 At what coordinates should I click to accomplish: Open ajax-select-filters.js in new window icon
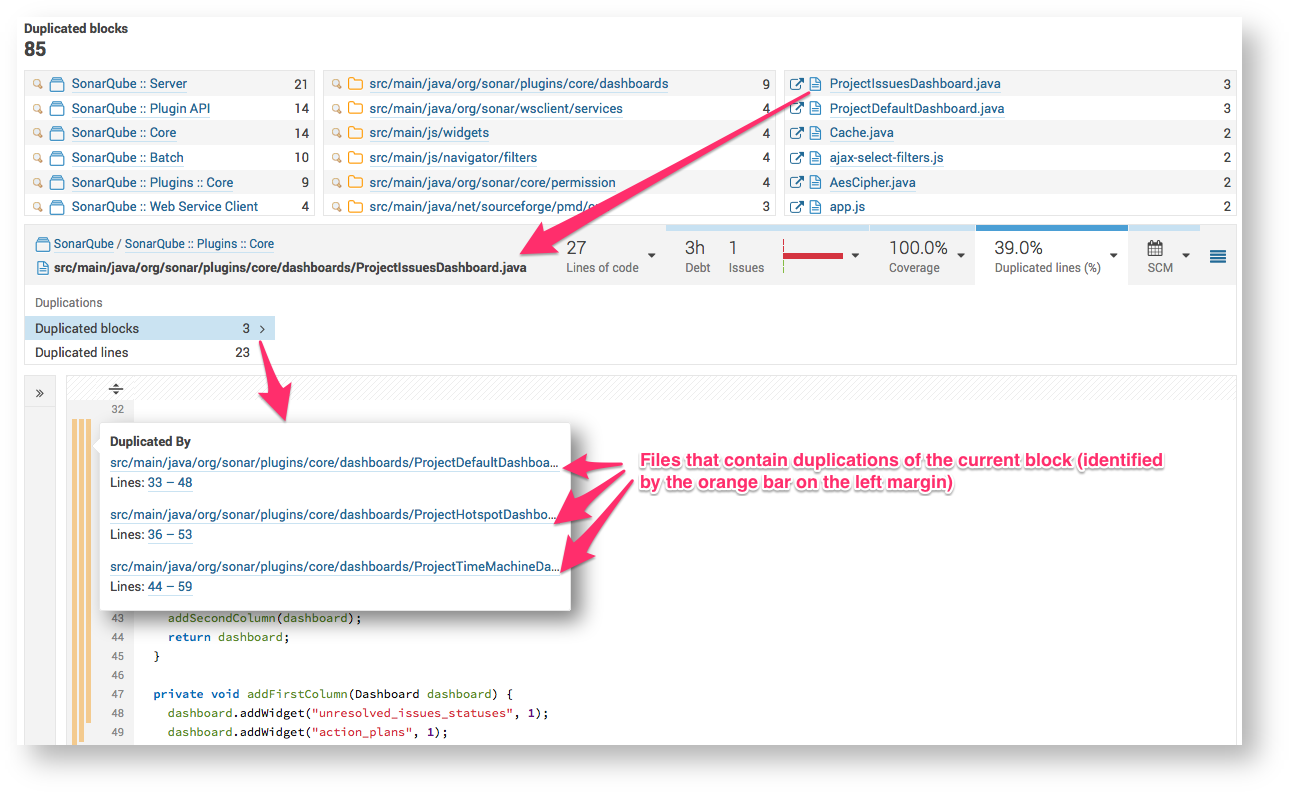tap(797, 158)
